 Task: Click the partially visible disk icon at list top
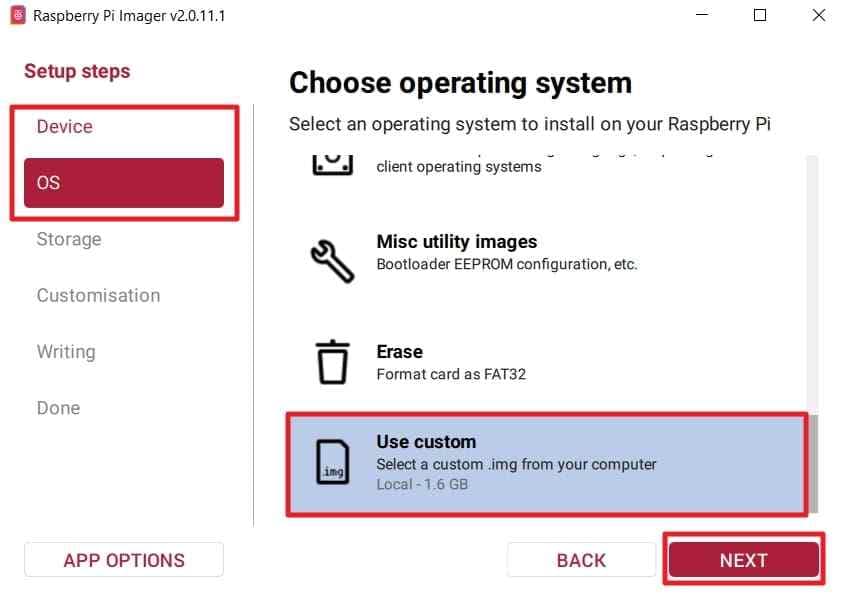click(333, 164)
